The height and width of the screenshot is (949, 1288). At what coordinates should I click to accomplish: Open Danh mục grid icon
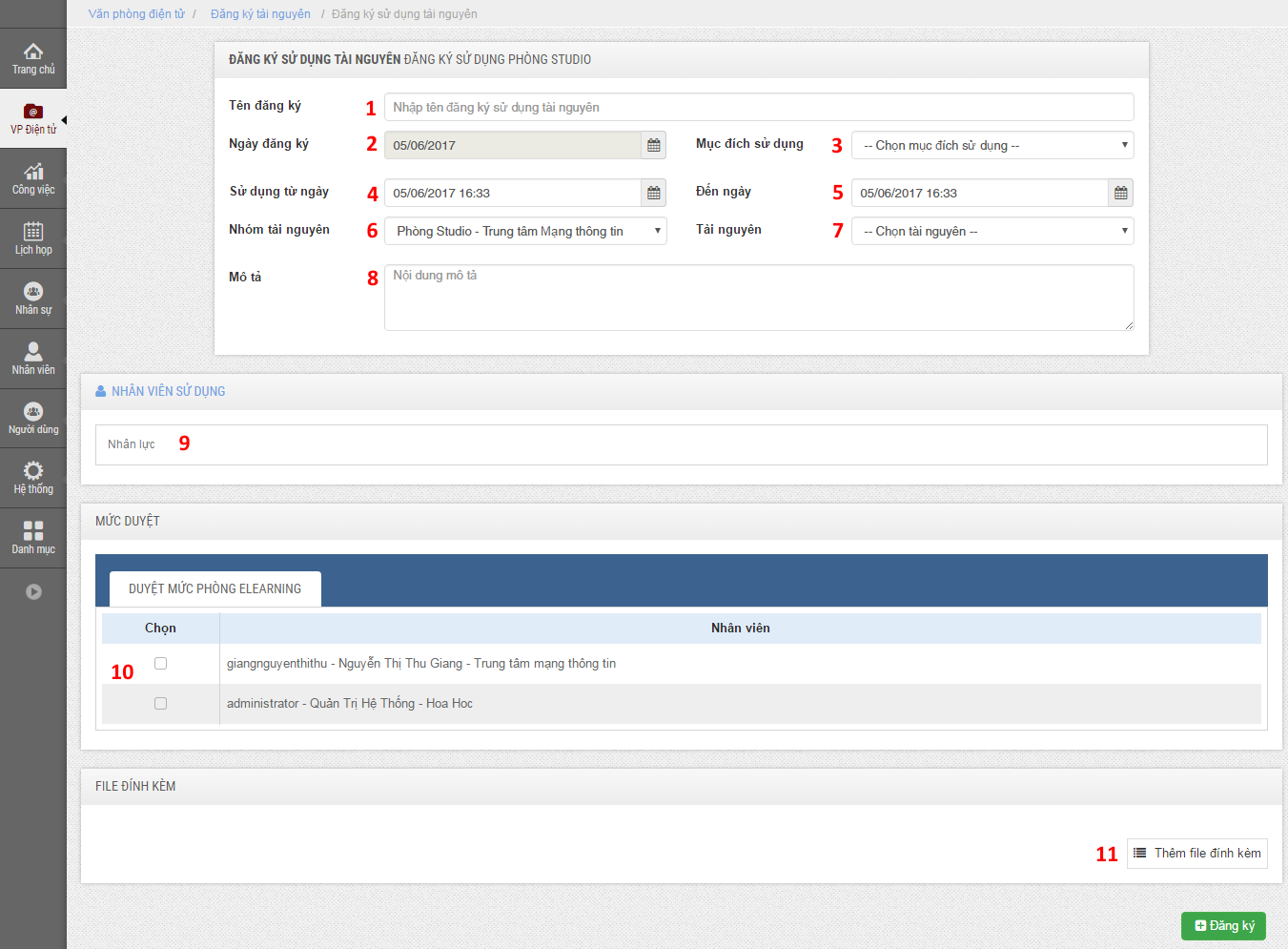[x=33, y=532]
